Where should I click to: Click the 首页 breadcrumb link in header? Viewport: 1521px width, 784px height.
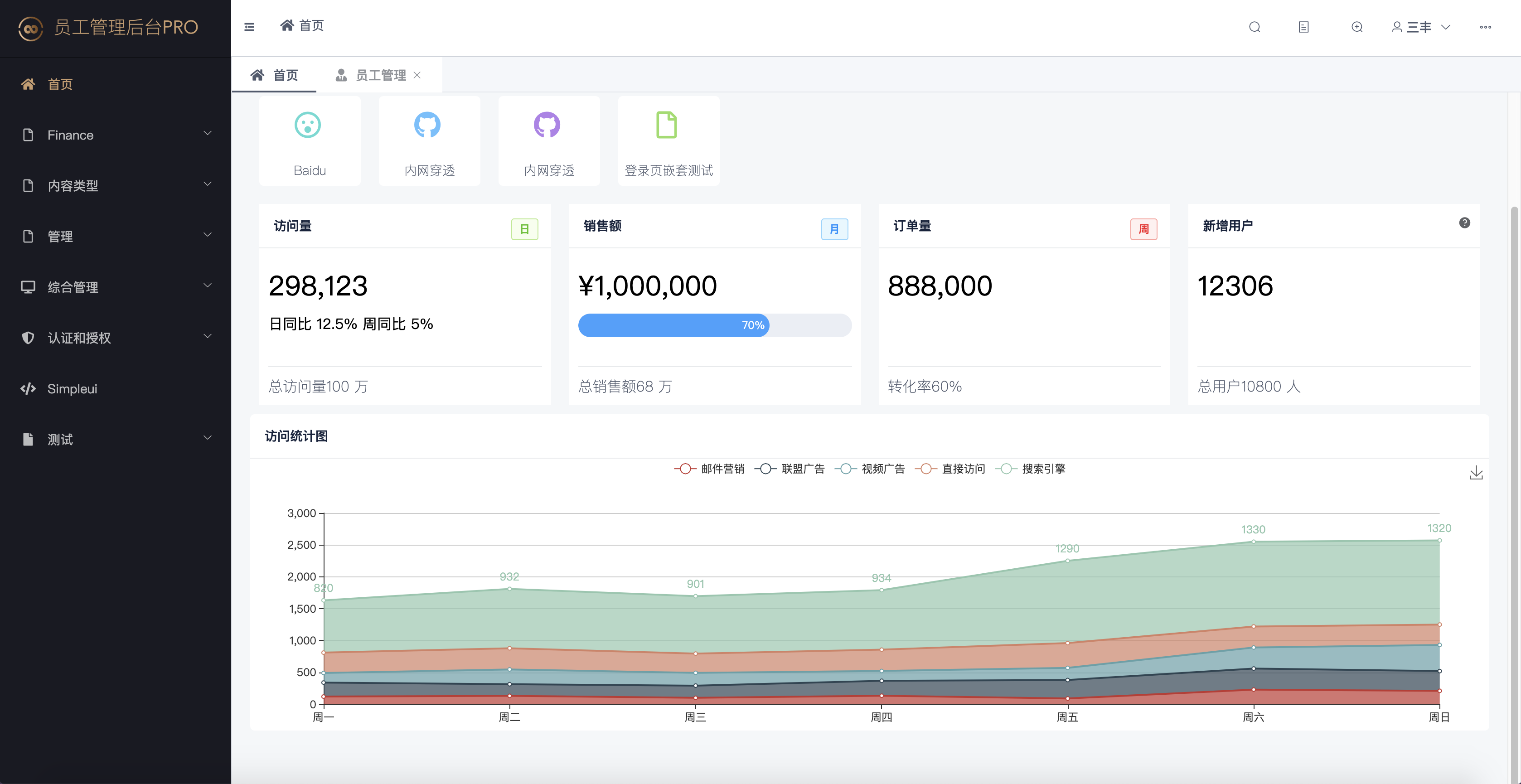tap(303, 26)
